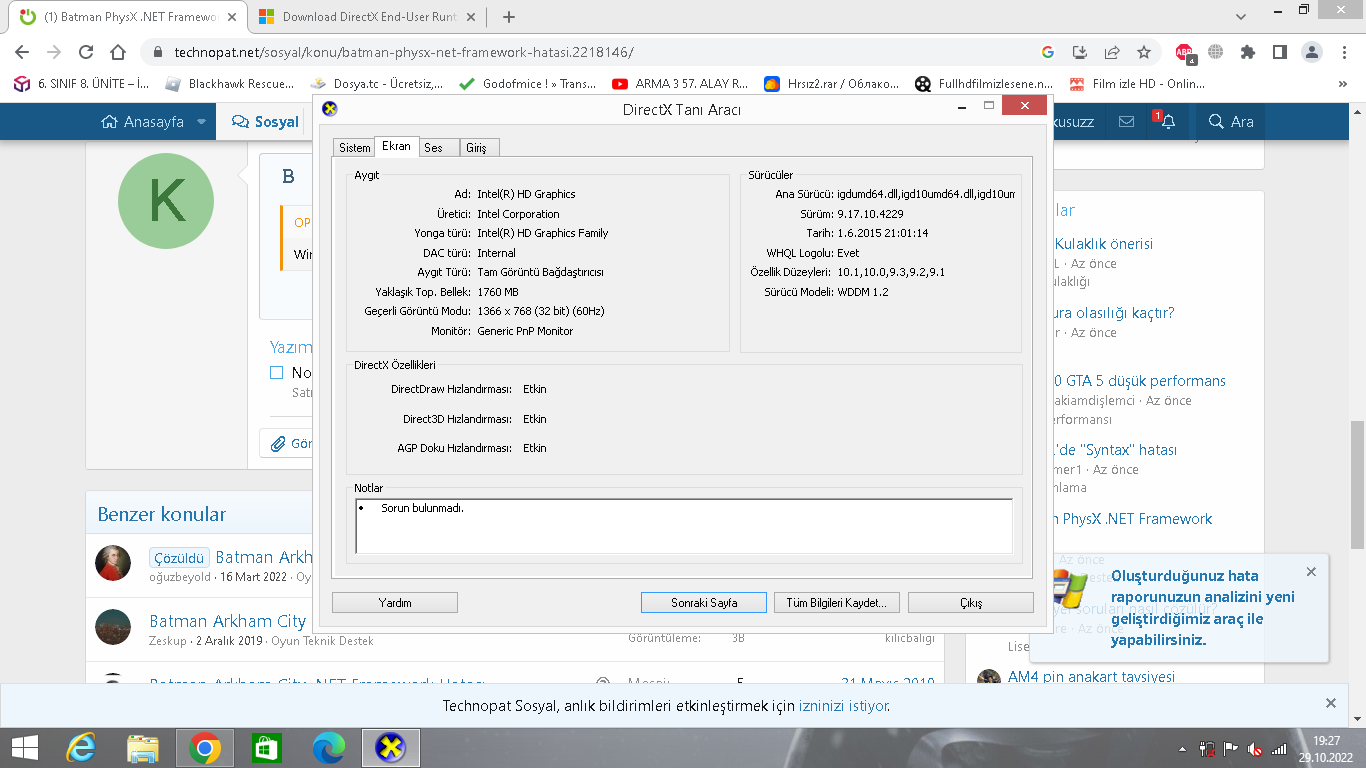Click Tüm Bilgileri Kaydet button

pos(837,603)
